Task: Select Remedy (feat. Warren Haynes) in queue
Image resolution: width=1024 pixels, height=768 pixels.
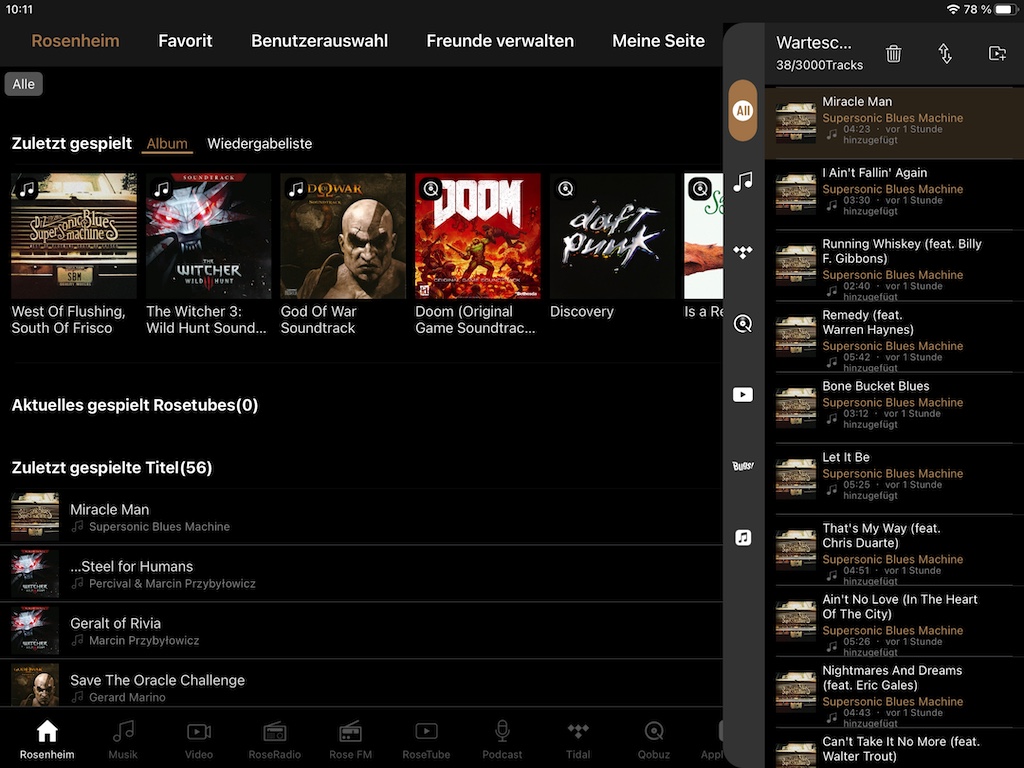Action: [894, 337]
